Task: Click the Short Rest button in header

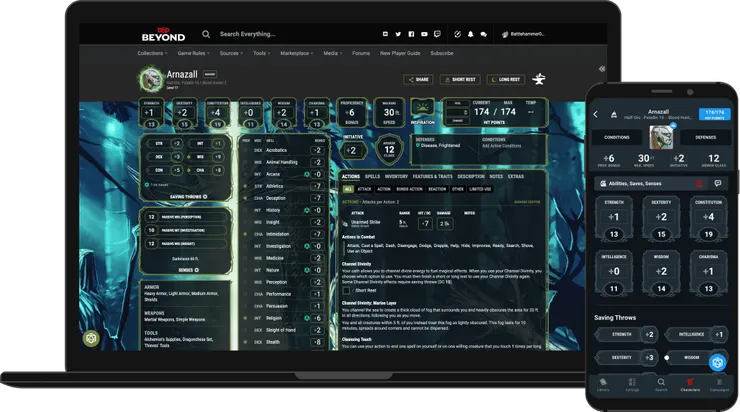Action: coord(460,80)
